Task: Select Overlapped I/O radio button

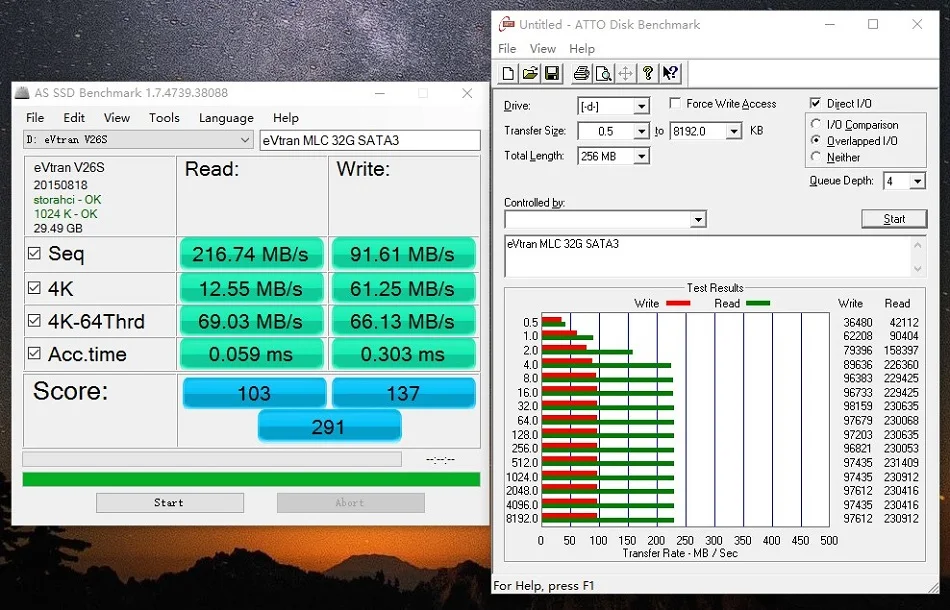Action: coord(816,141)
